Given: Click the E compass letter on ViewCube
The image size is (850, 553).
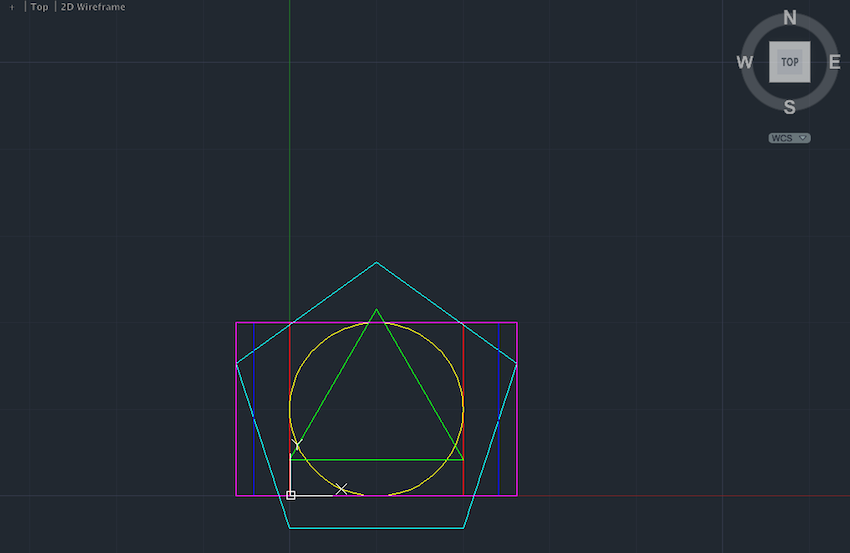Looking at the screenshot, I should pos(835,62).
